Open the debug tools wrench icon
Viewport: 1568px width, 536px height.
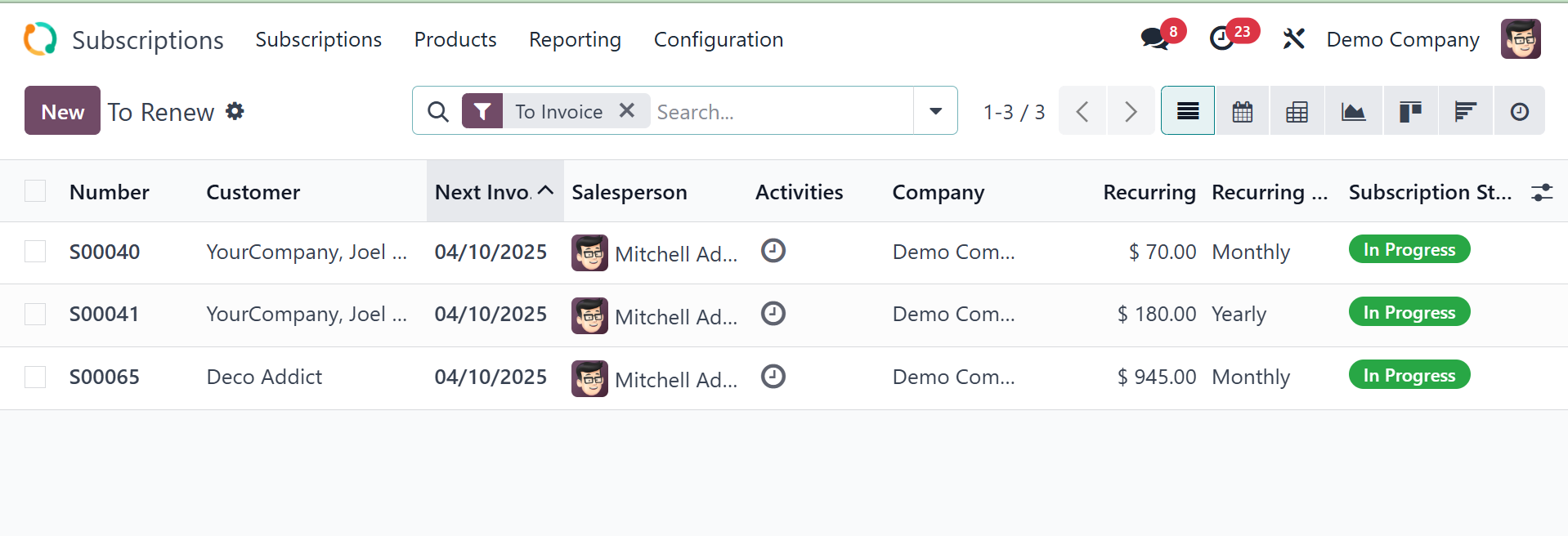pos(1293,38)
